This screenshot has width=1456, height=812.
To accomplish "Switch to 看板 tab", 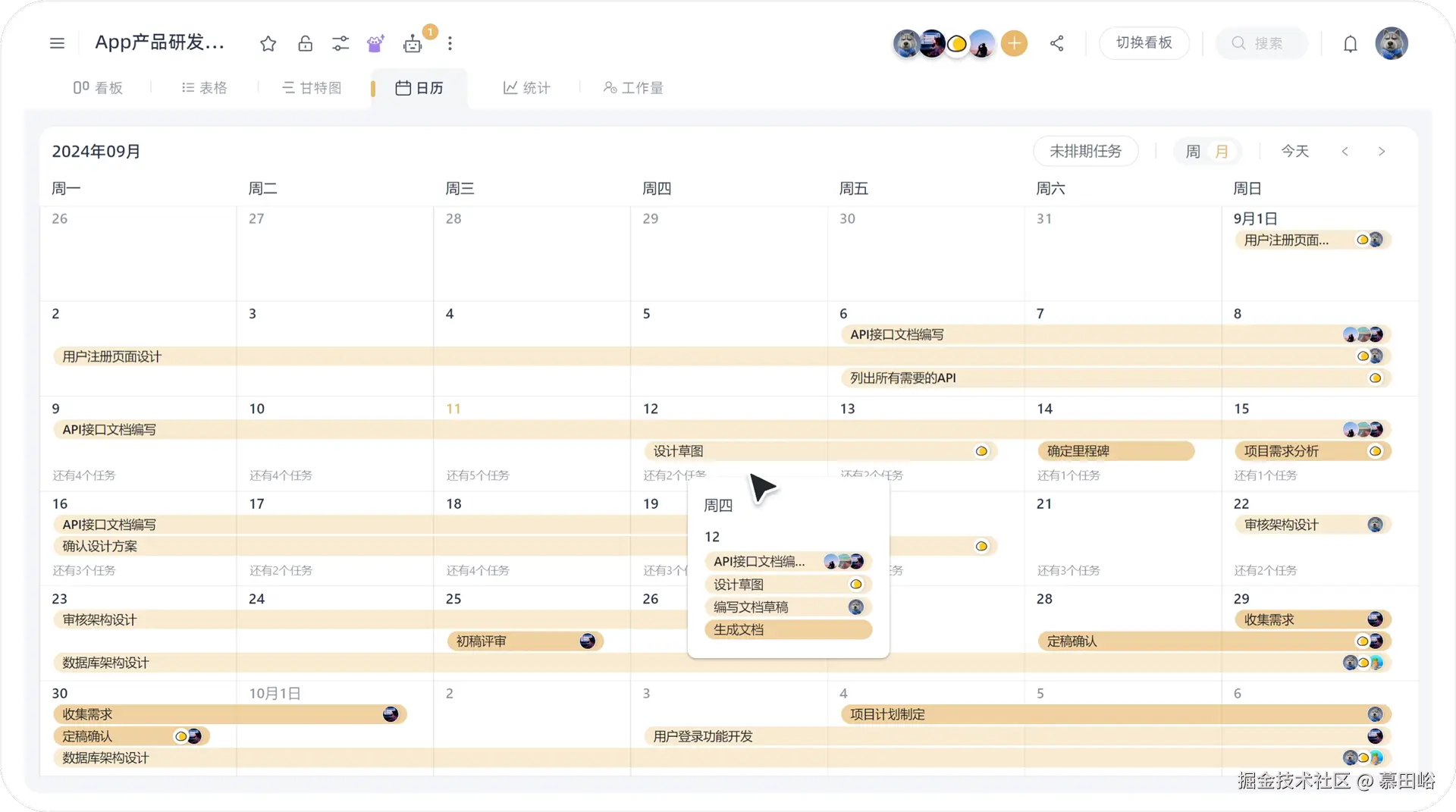I will pos(98,88).
